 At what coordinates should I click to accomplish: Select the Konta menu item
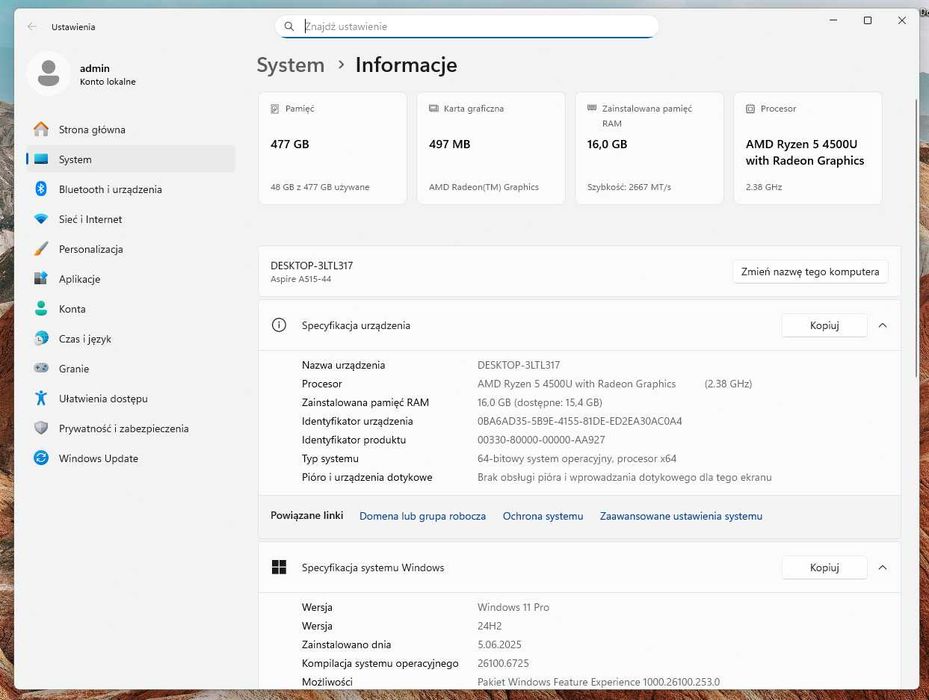click(x=72, y=309)
